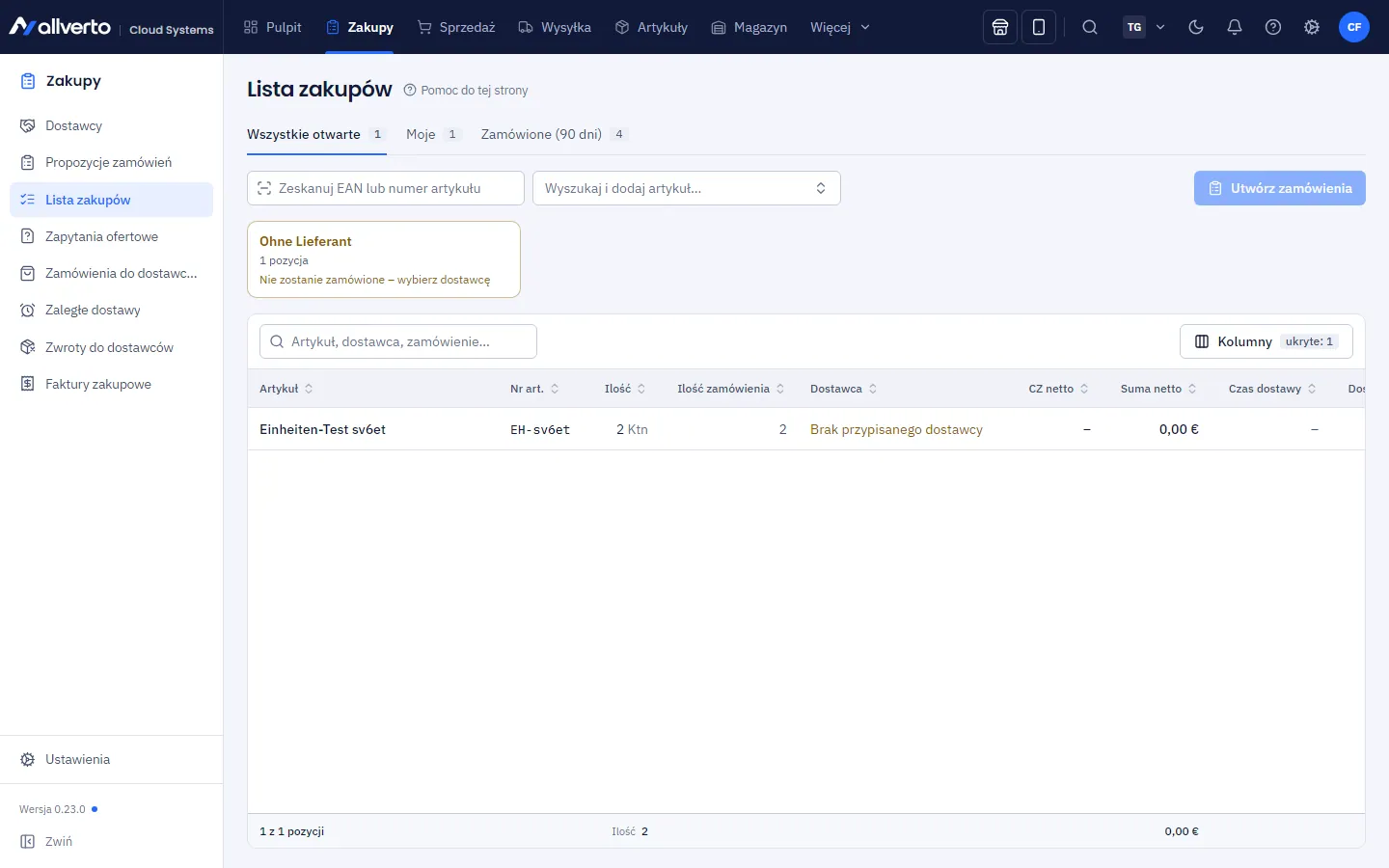Viewport: 1389px width, 868px height.
Task: Focus the Artykuł, dostawca table search field
Action: pyautogui.click(x=398, y=341)
